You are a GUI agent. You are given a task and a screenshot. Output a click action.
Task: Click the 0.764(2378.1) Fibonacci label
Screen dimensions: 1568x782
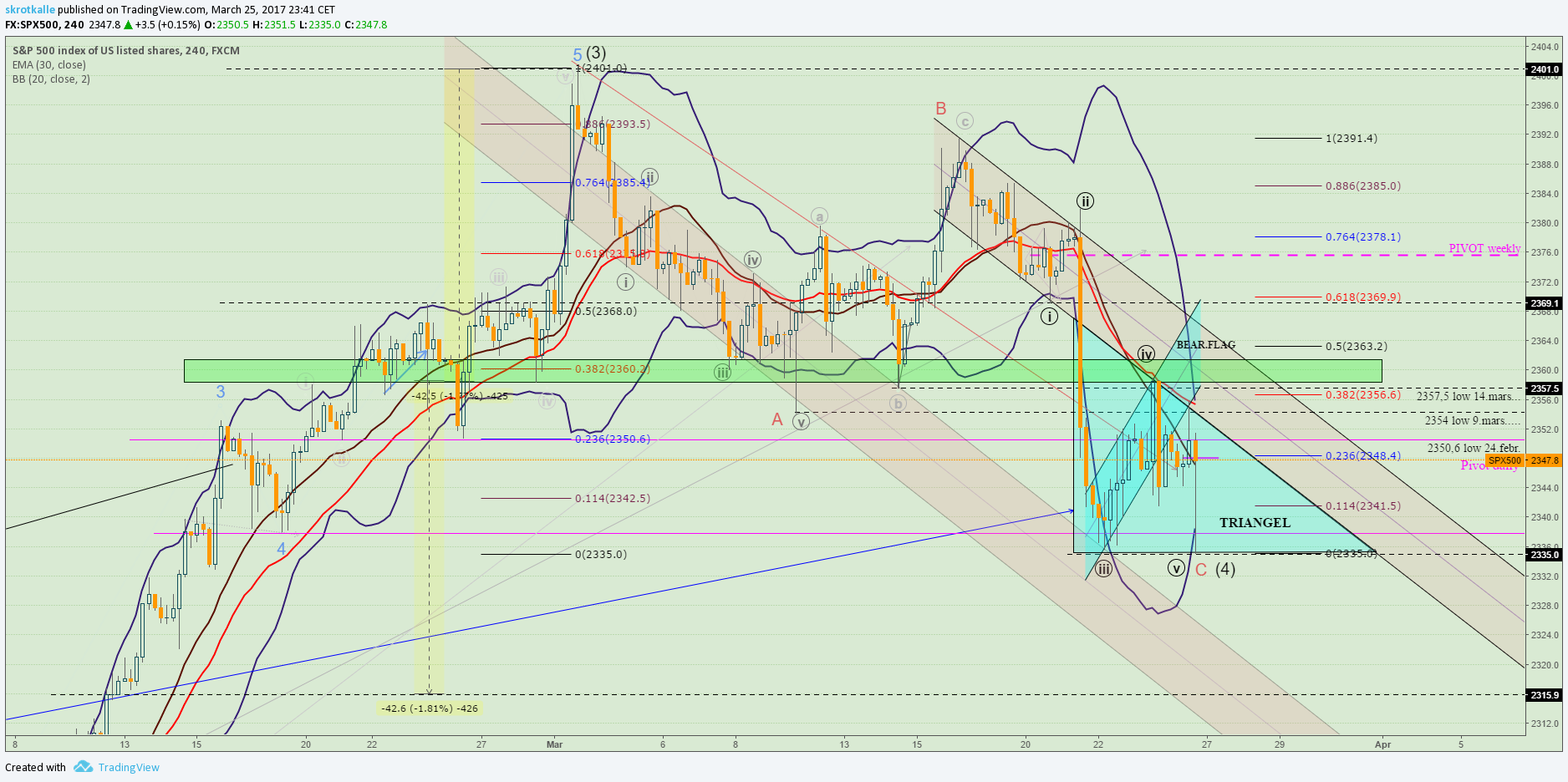tap(1363, 237)
